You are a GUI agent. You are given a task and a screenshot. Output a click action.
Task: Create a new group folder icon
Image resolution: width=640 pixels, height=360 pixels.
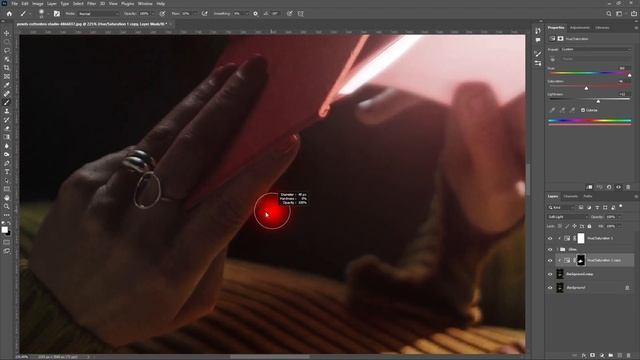[611, 356]
